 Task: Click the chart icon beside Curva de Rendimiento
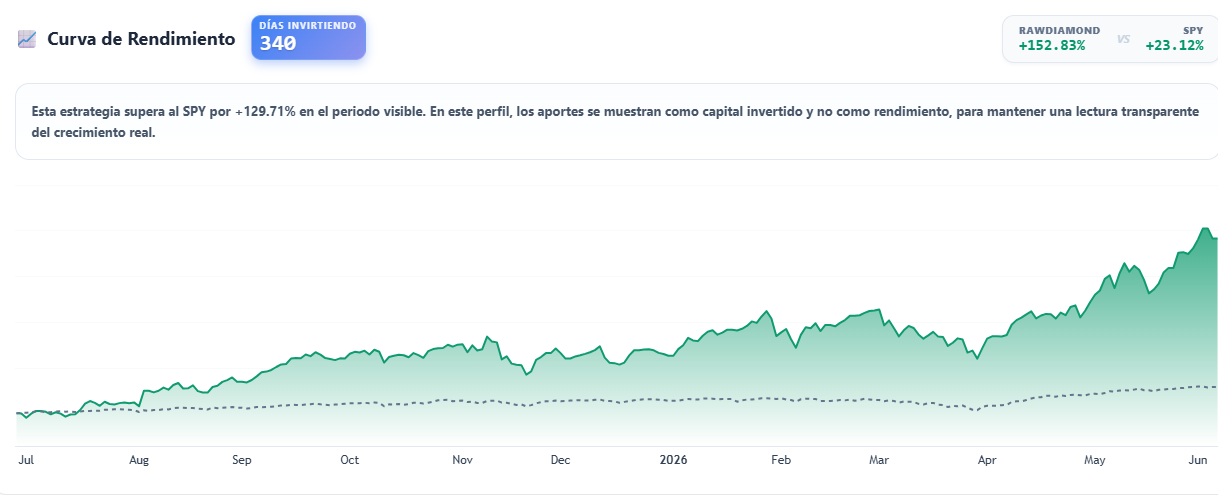(x=27, y=39)
